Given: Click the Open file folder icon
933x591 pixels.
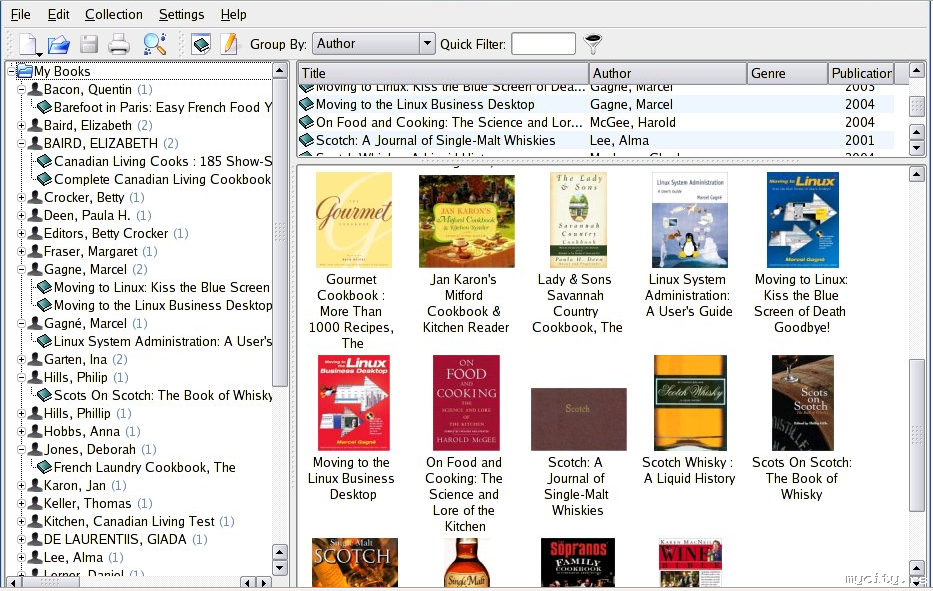Looking at the screenshot, I should (59, 44).
